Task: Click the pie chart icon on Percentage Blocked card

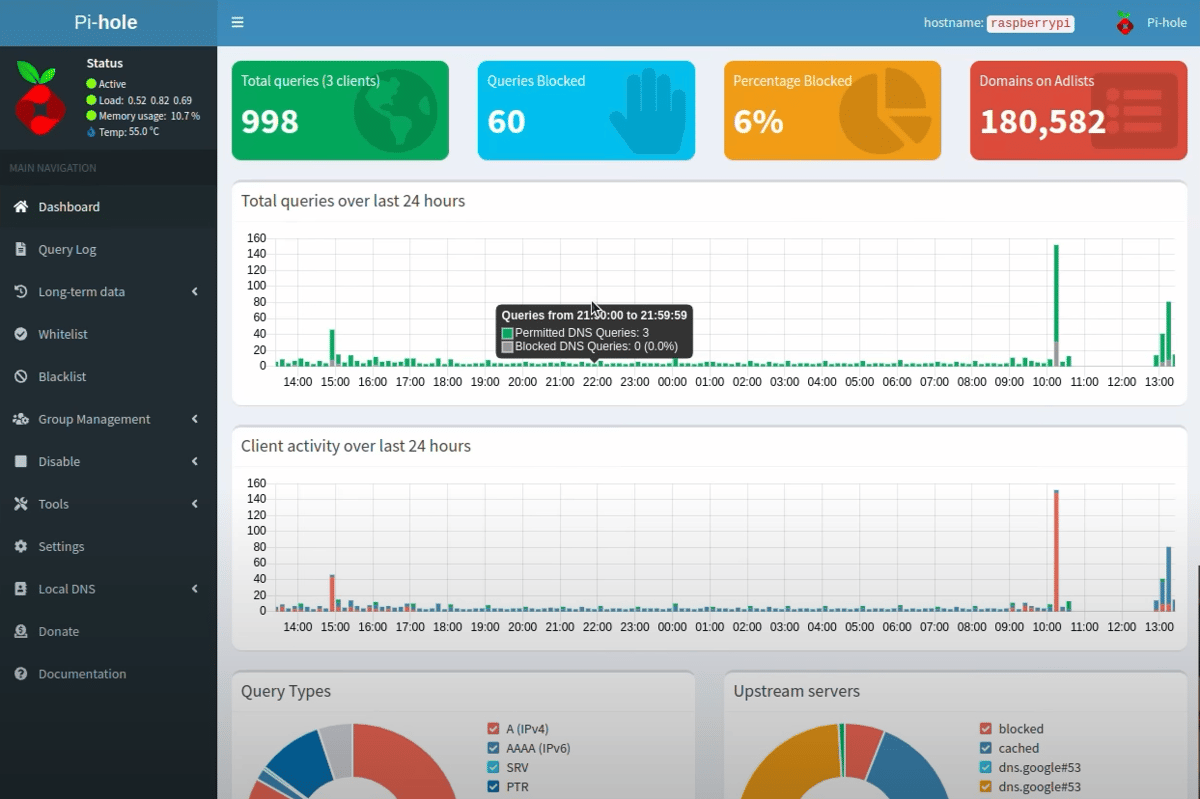Action: (885, 110)
